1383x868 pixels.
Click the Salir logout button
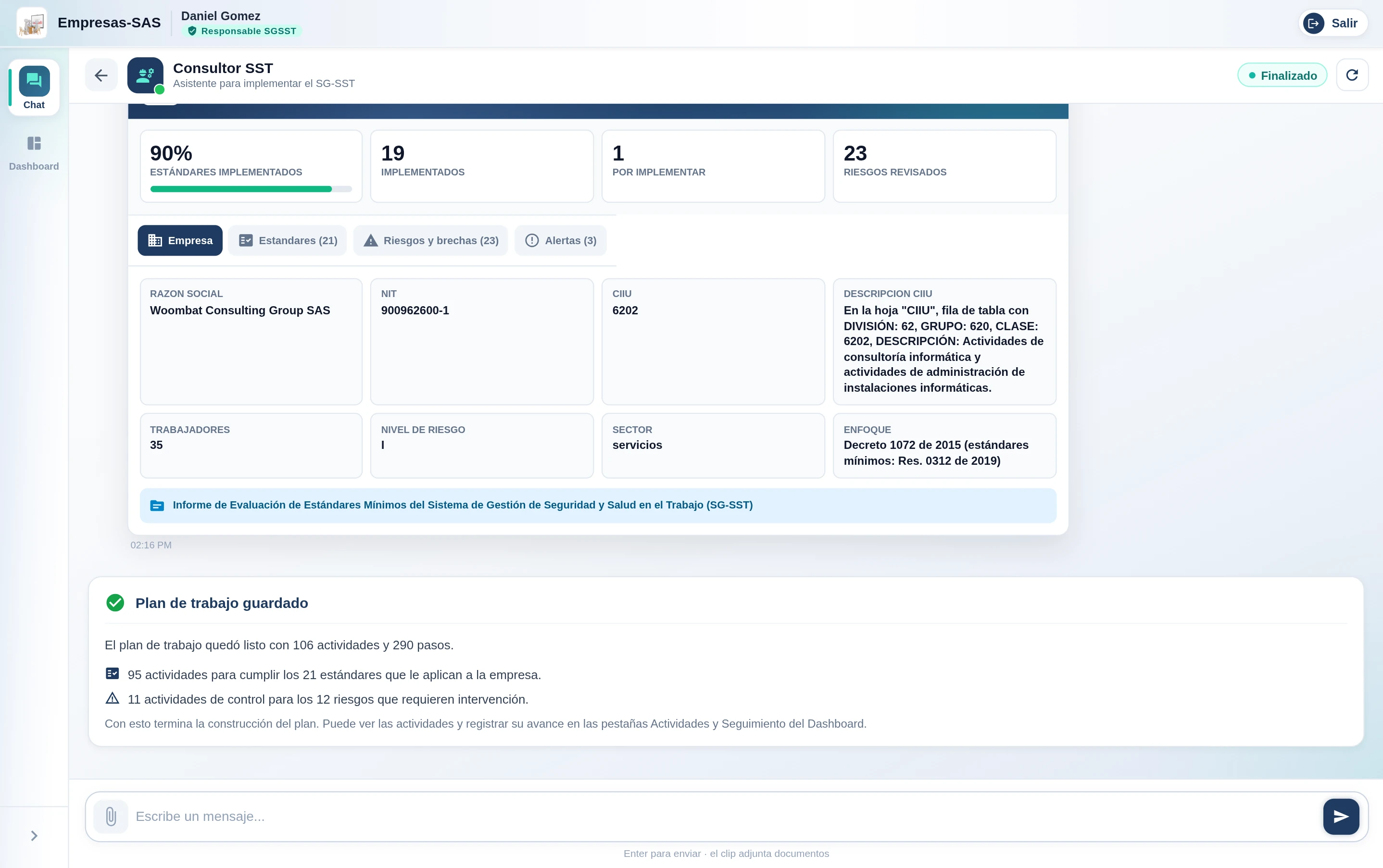pyautogui.click(x=1333, y=24)
